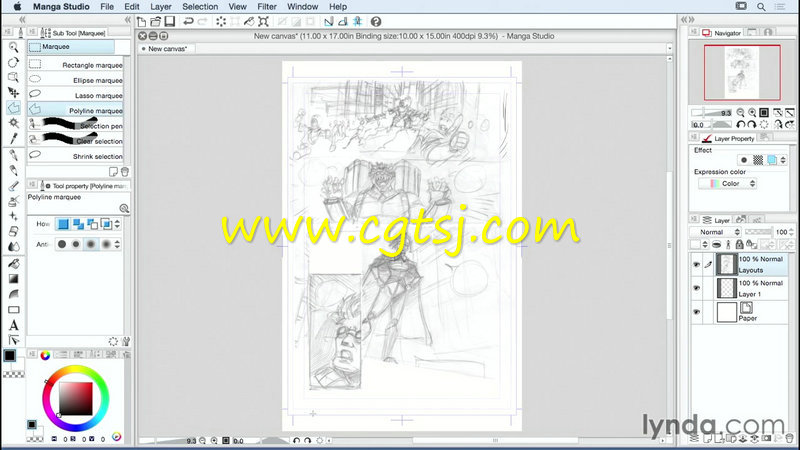Screen dimensions: 800x450
Task: Open the File menu
Action: pos(107,7)
